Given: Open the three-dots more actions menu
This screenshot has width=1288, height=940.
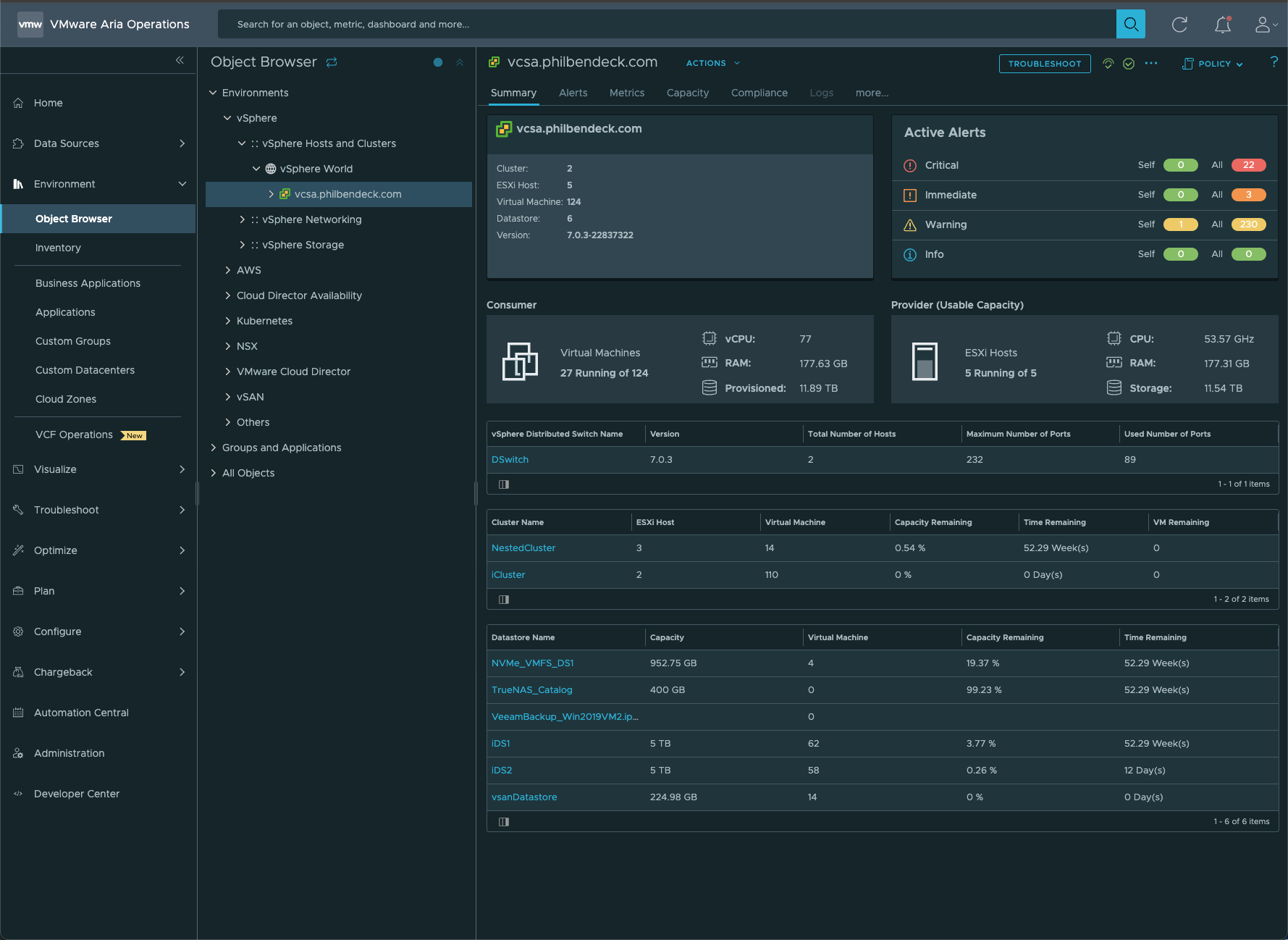Looking at the screenshot, I should (x=1151, y=64).
